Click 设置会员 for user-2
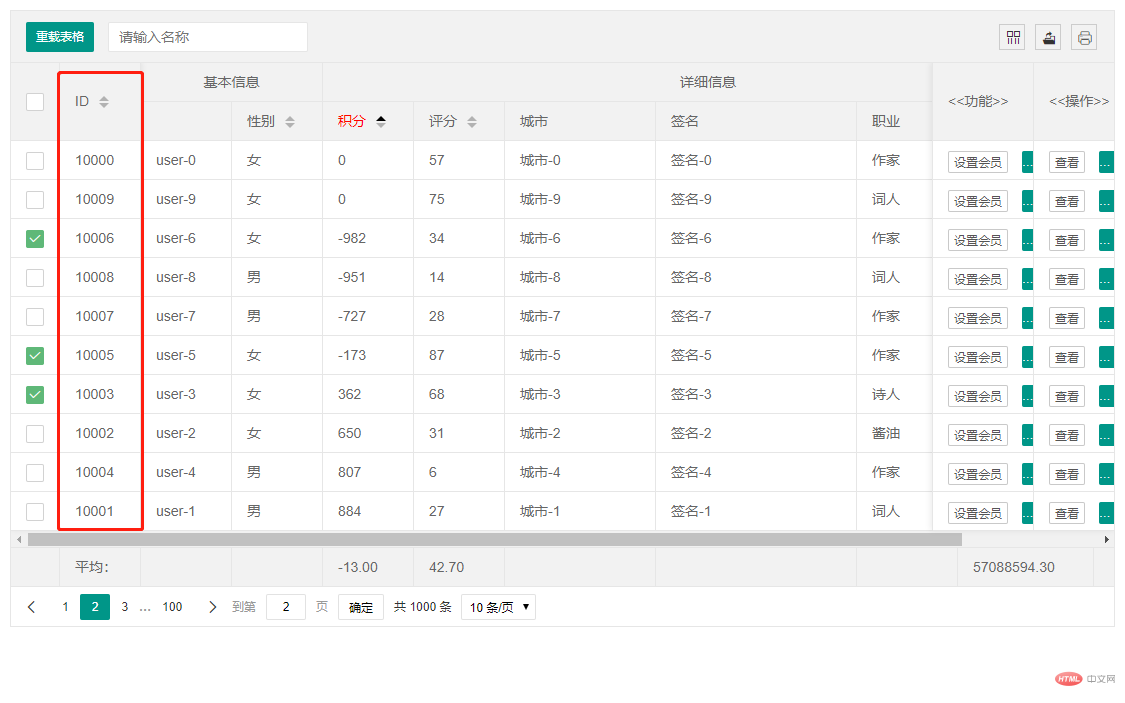 tap(977, 435)
